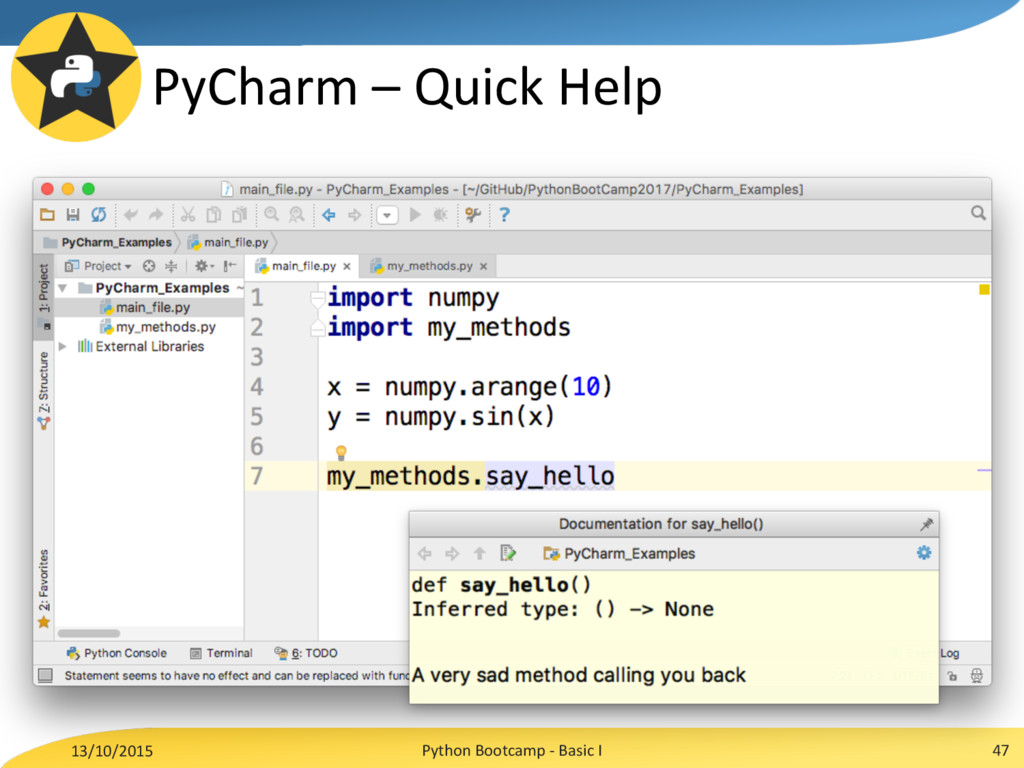This screenshot has width=1024, height=768.
Task: Click the Run play icon
Action: (x=415, y=214)
